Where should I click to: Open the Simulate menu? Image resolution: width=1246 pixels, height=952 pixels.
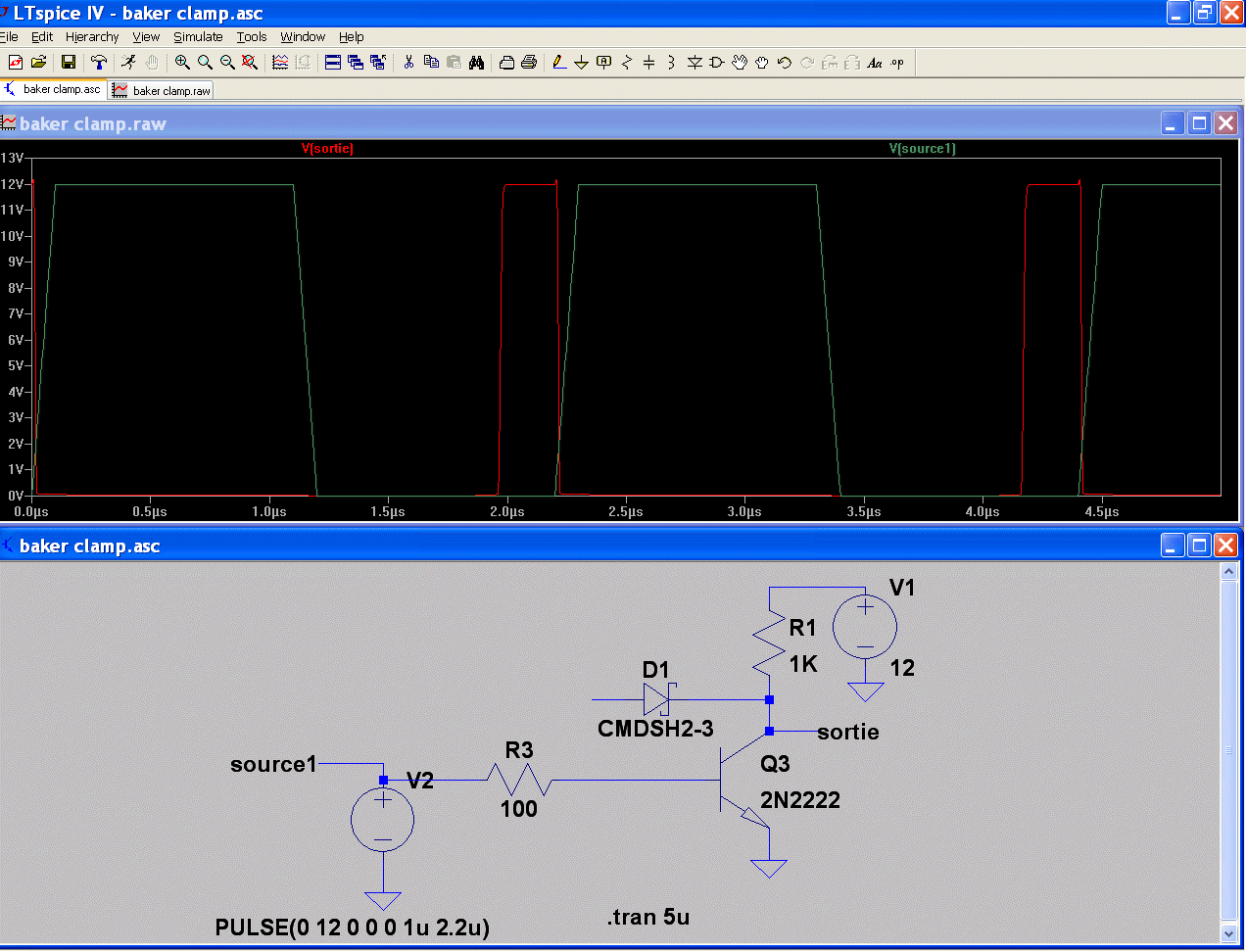click(198, 37)
